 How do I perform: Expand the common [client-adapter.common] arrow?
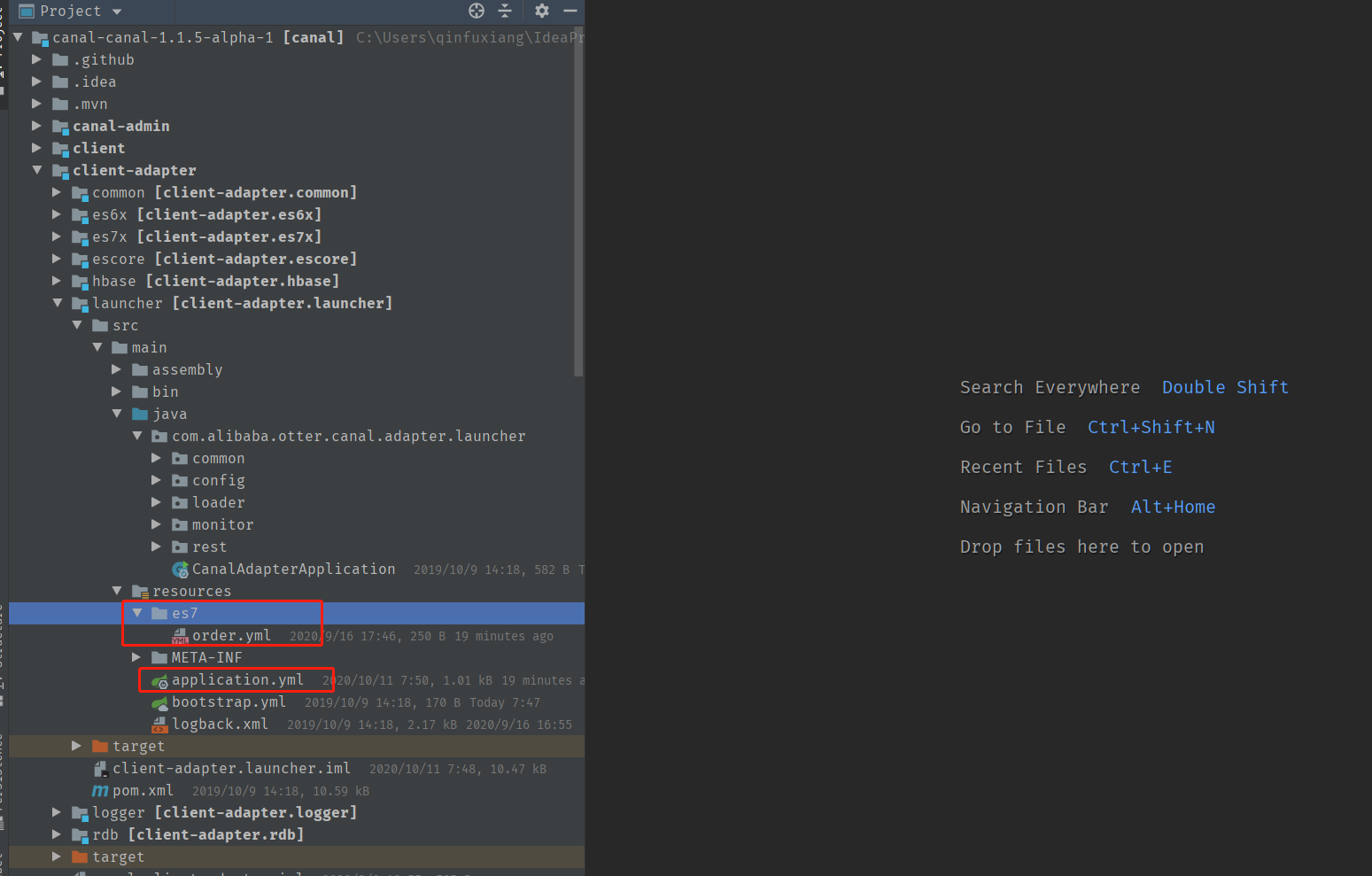57,192
